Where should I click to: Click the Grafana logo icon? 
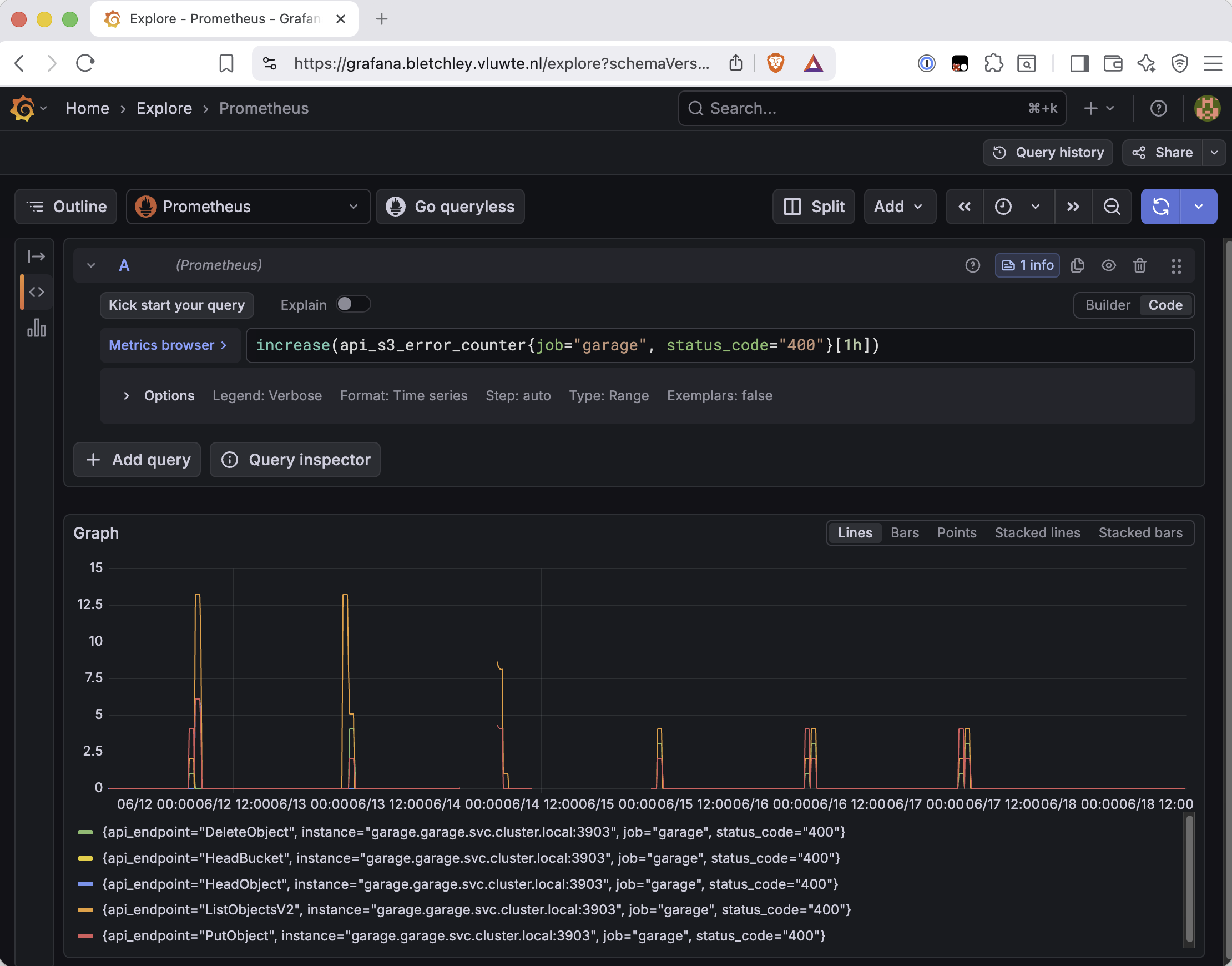(23, 108)
